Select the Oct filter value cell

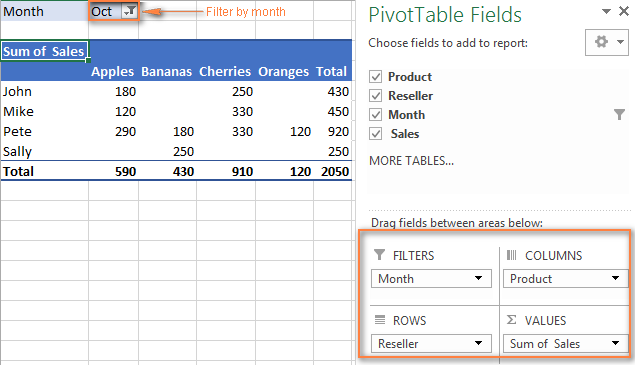pyautogui.click(x=105, y=11)
